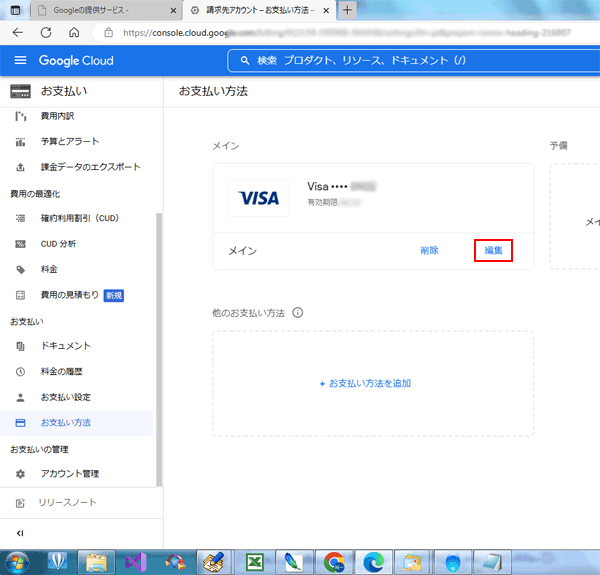
Task: Click the 予算とアラート icon
Action: 20,142
